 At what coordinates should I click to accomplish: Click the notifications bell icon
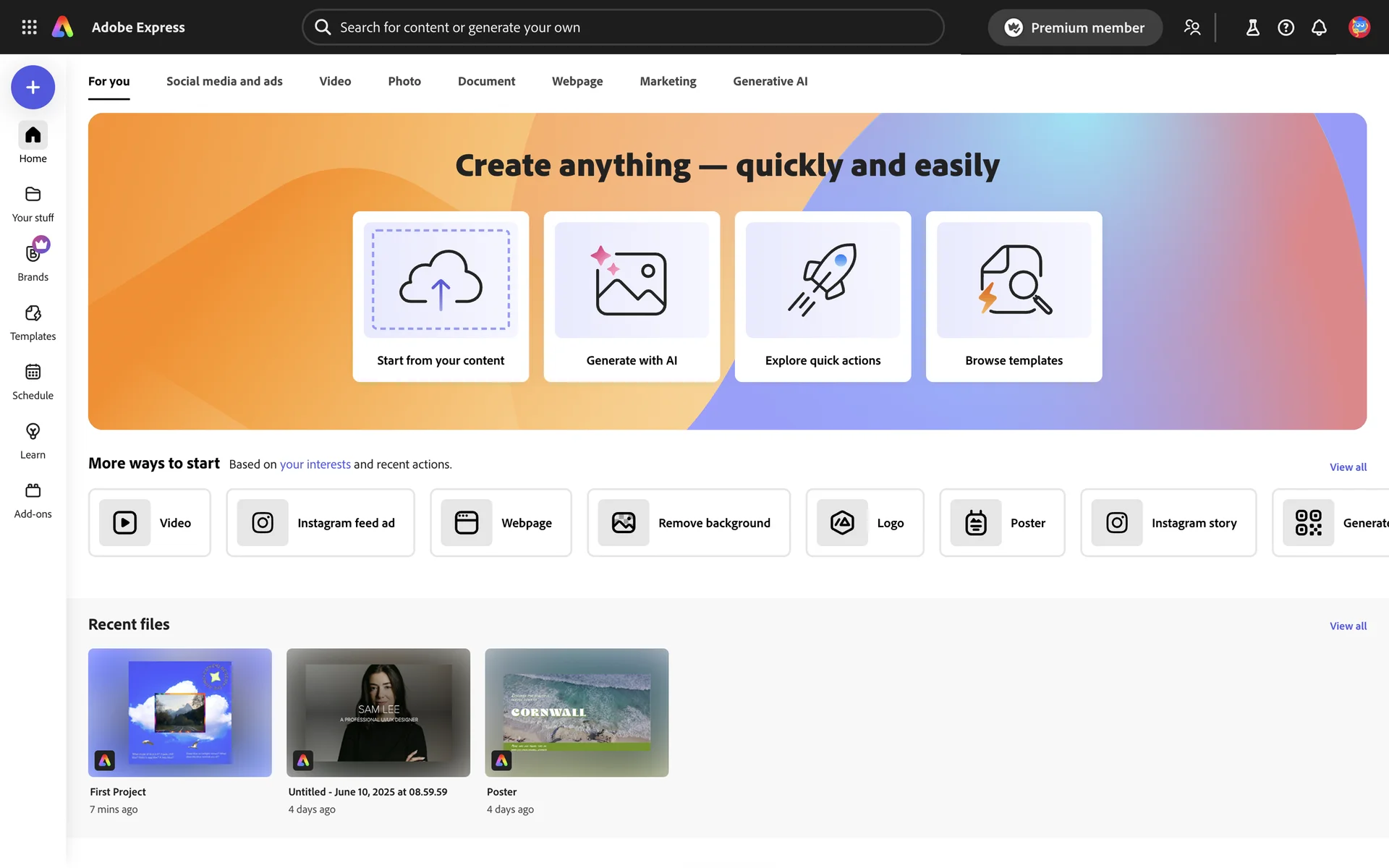(1319, 27)
